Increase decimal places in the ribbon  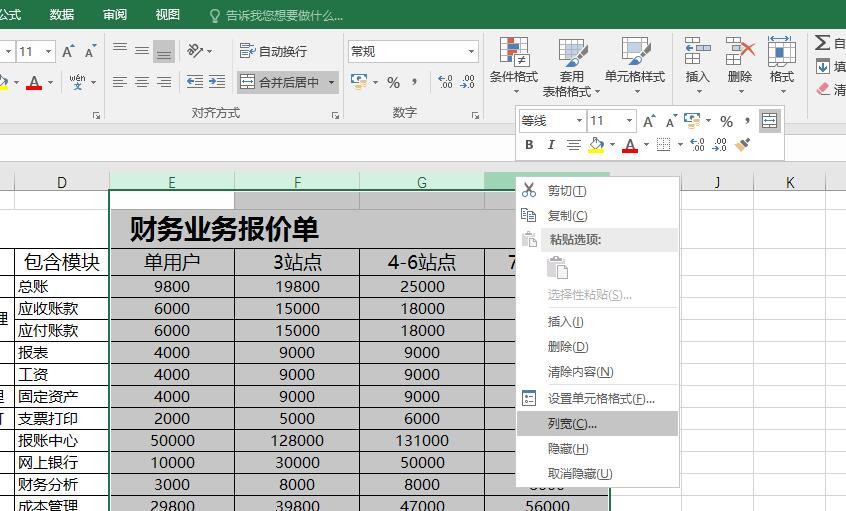click(x=445, y=82)
